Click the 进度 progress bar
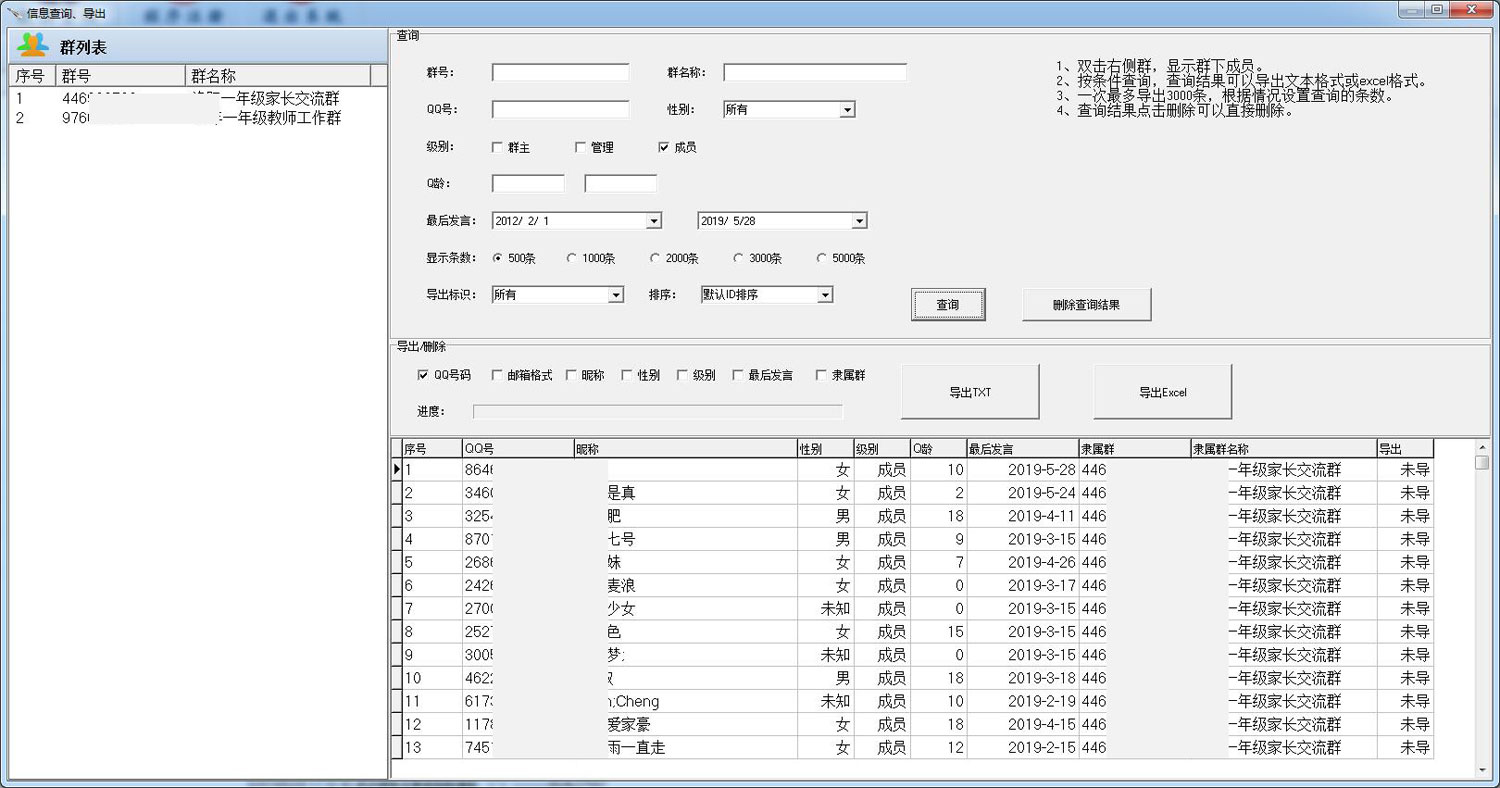This screenshot has height=788, width=1500. click(657, 410)
